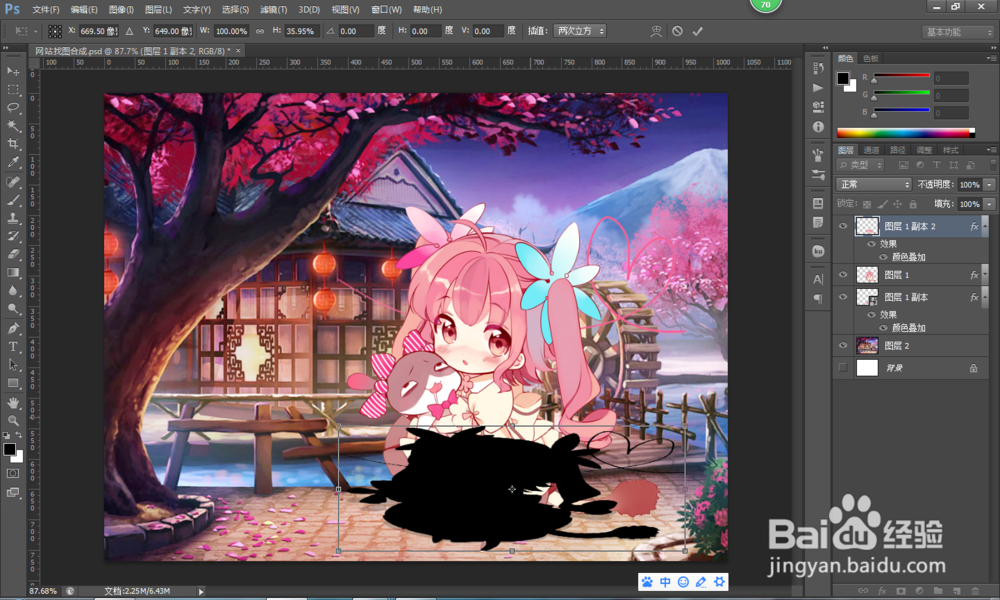Click the 图层 2 layer thumbnail
The image size is (1000, 600).
point(867,346)
